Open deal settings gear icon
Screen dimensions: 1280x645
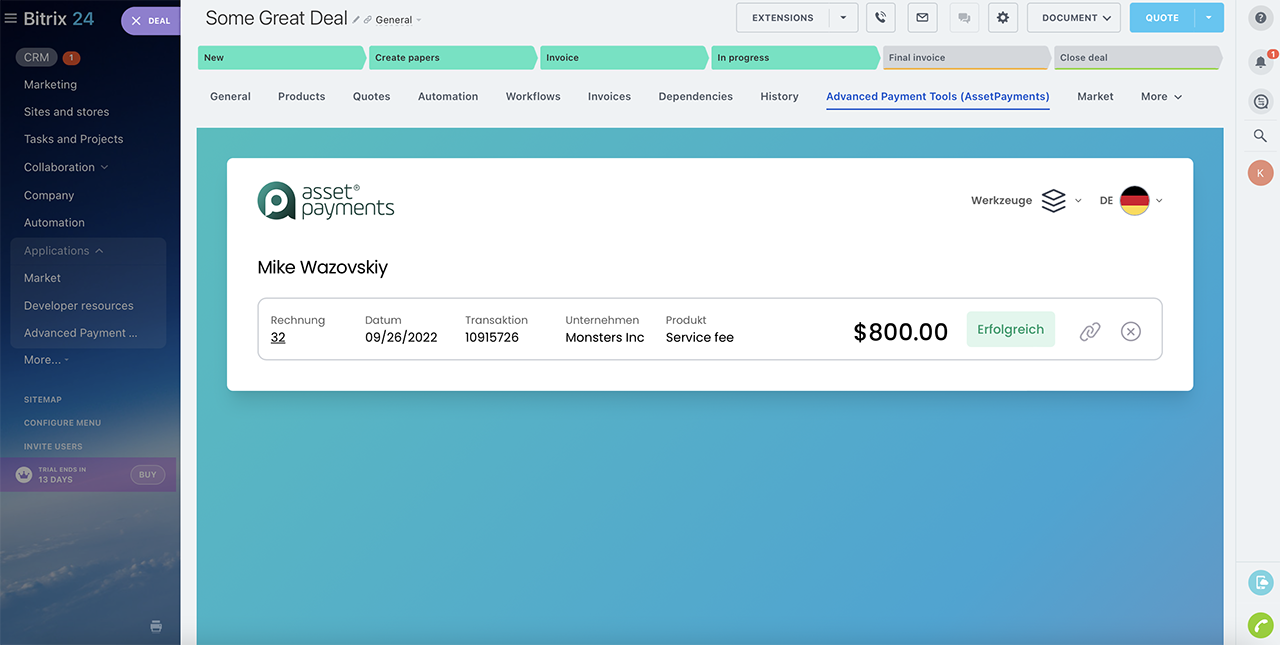[x=1003, y=18]
